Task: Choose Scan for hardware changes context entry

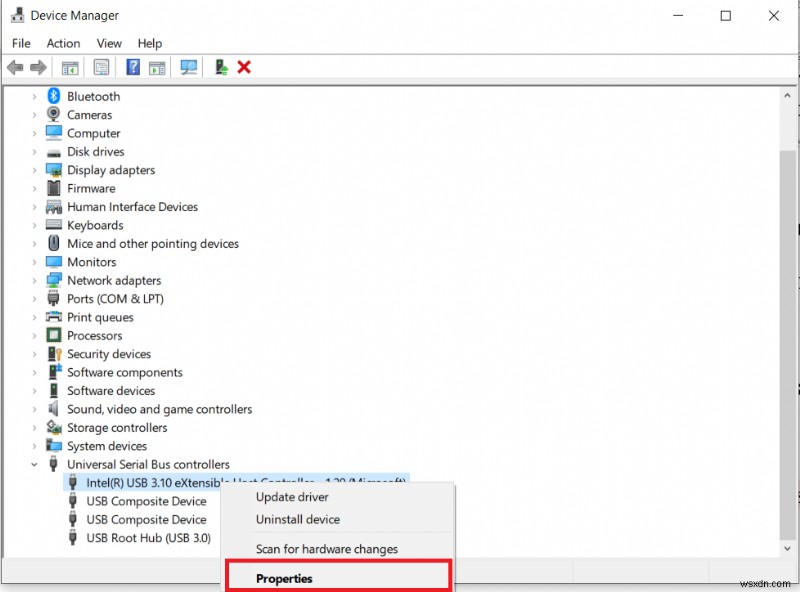Action: tap(337, 549)
